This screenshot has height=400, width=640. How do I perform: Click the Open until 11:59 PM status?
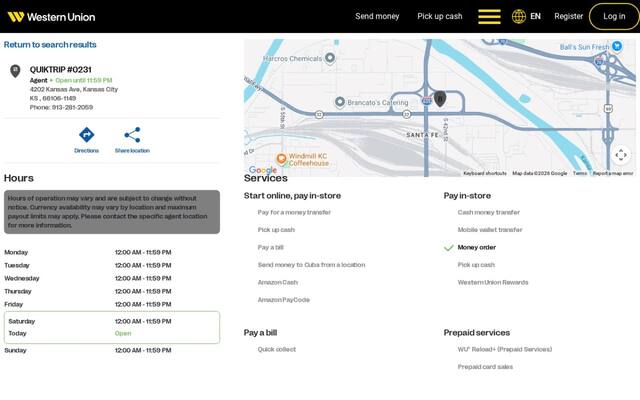pyautogui.click(x=84, y=80)
